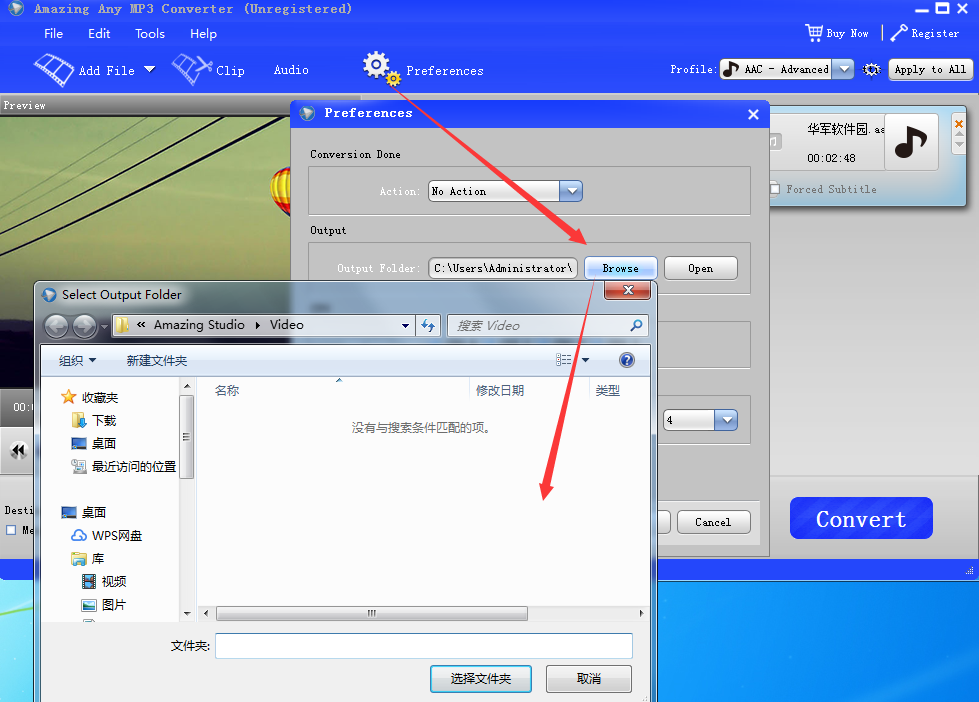Open the Help menu
Image resolution: width=979 pixels, height=702 pixels.
tap(203, 33)
